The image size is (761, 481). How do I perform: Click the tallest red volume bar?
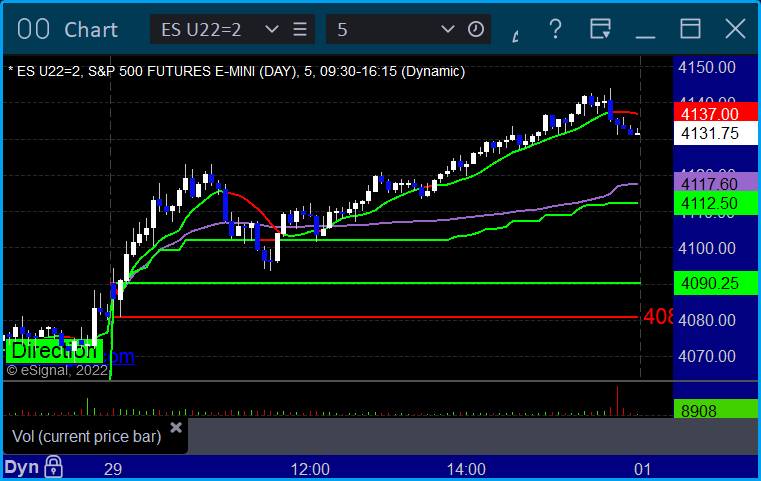click(617, 401)
